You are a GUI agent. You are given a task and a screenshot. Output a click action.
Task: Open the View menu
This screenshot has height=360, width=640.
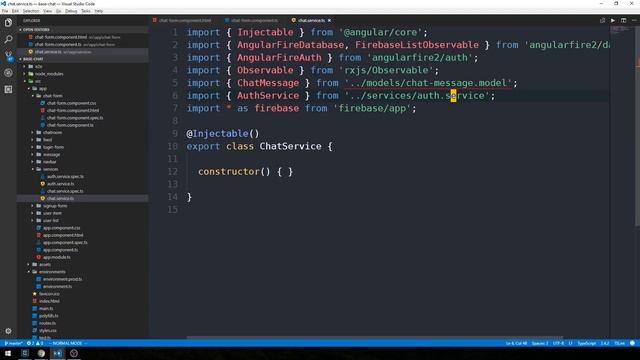click(x=48, y=11)
